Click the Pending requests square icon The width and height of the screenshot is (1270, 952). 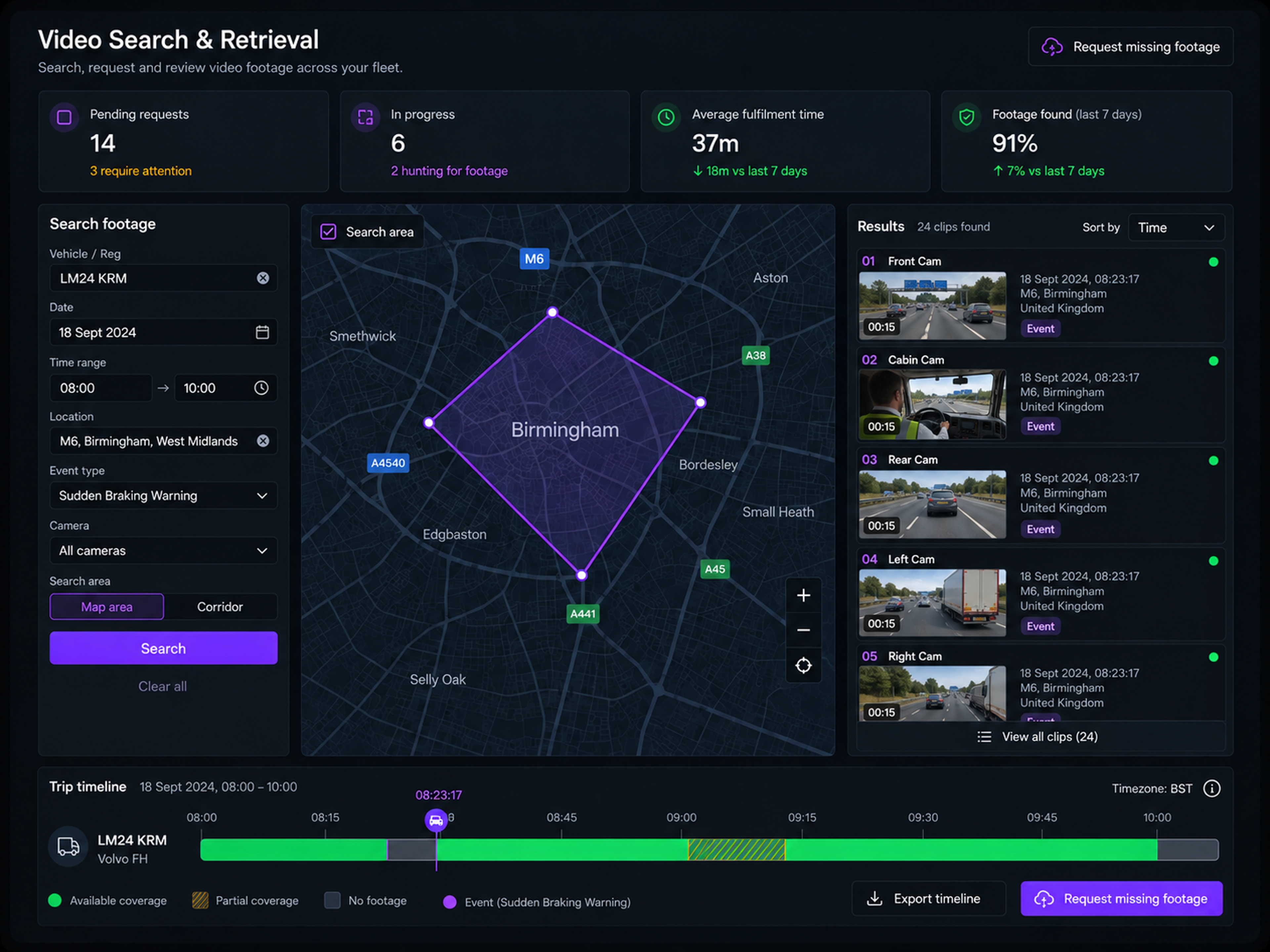[64, 117]
